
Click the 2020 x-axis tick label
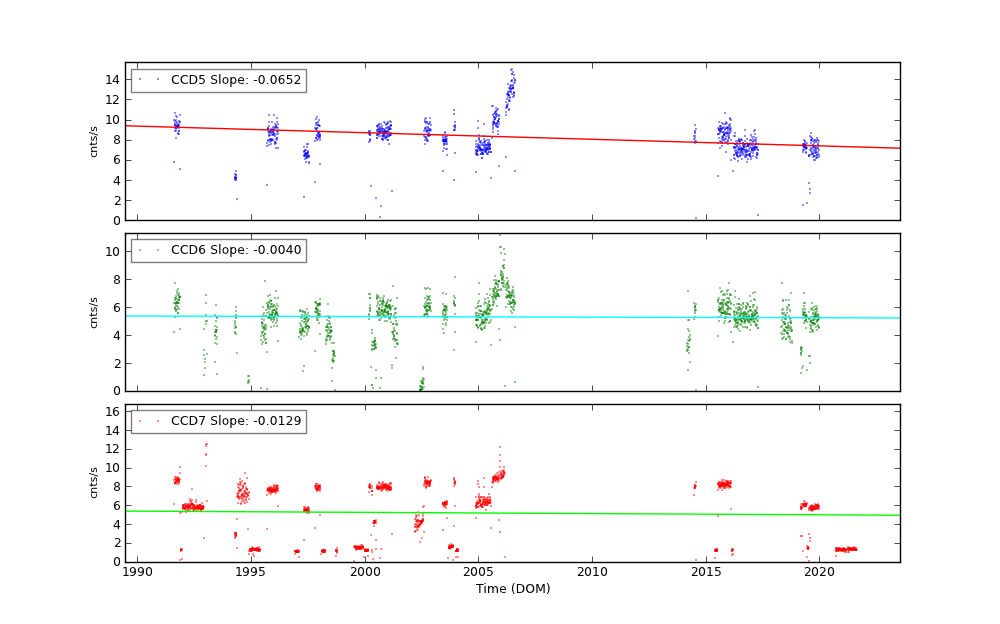(x=820, y=572)
